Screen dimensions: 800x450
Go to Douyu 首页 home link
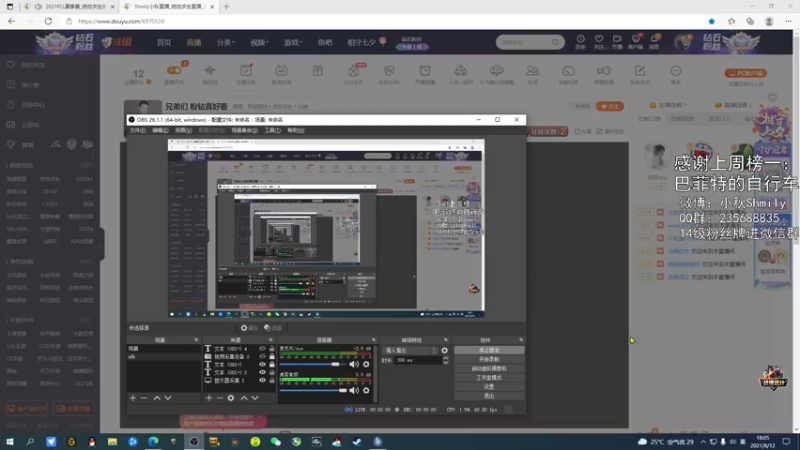tap(164, 42)
